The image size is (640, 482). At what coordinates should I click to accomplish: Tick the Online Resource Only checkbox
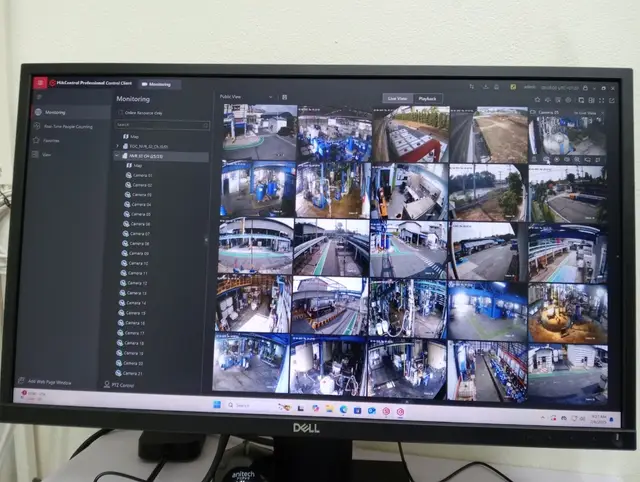[x=120, y=113]
